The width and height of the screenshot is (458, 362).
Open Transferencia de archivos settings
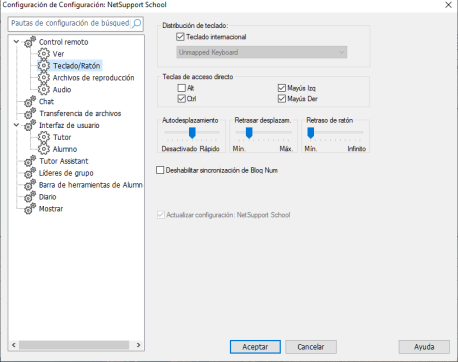coord(80,113)
